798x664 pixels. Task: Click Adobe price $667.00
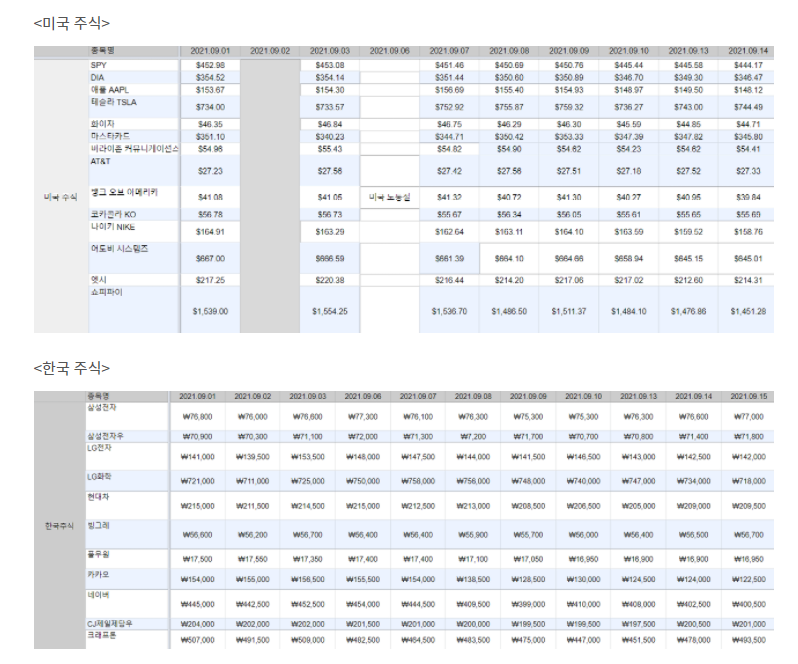point(210,258)
